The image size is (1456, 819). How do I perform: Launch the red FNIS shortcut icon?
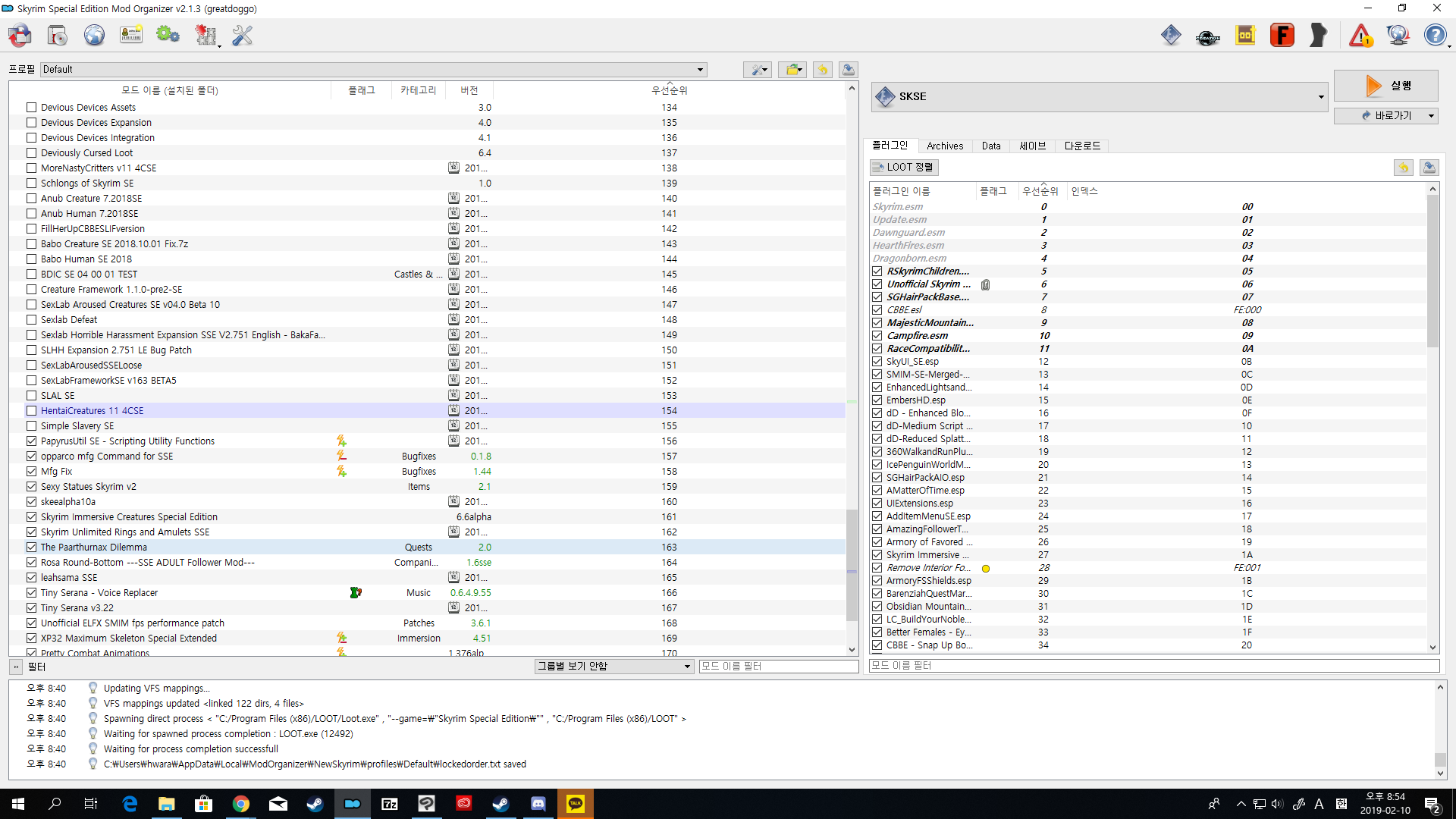[x=1282, y=35]
